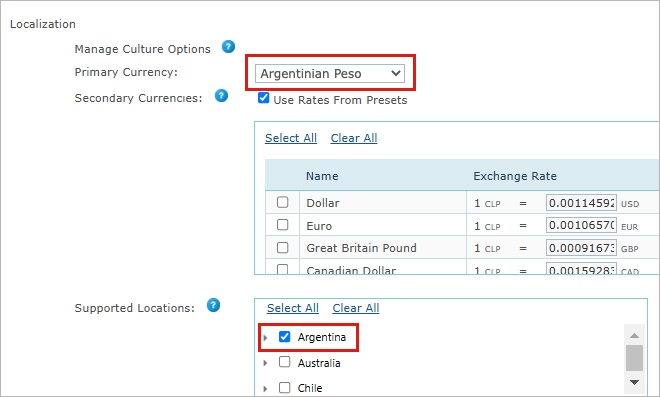Click the Dollar exchange rate field
The width and height of the screenshot is (660, 397).
(x=581, y=203)
